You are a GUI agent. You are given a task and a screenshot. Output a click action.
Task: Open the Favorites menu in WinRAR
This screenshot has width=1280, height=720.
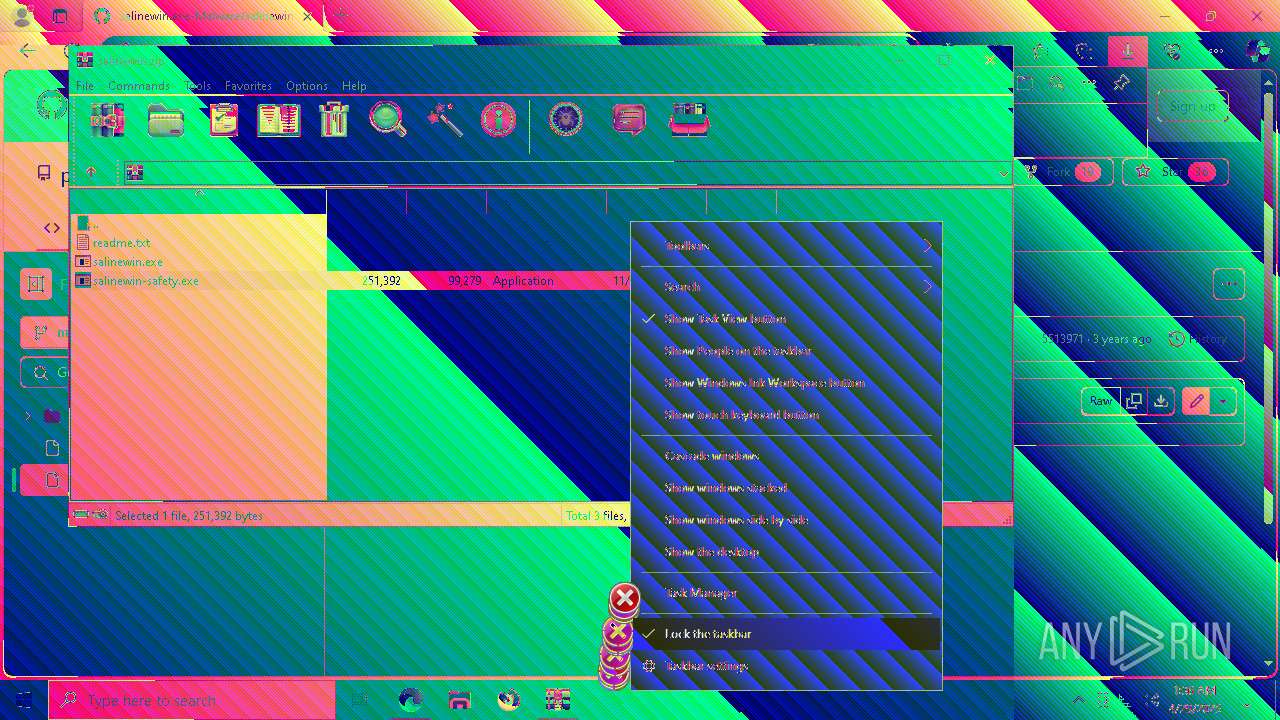pos(248,86)
